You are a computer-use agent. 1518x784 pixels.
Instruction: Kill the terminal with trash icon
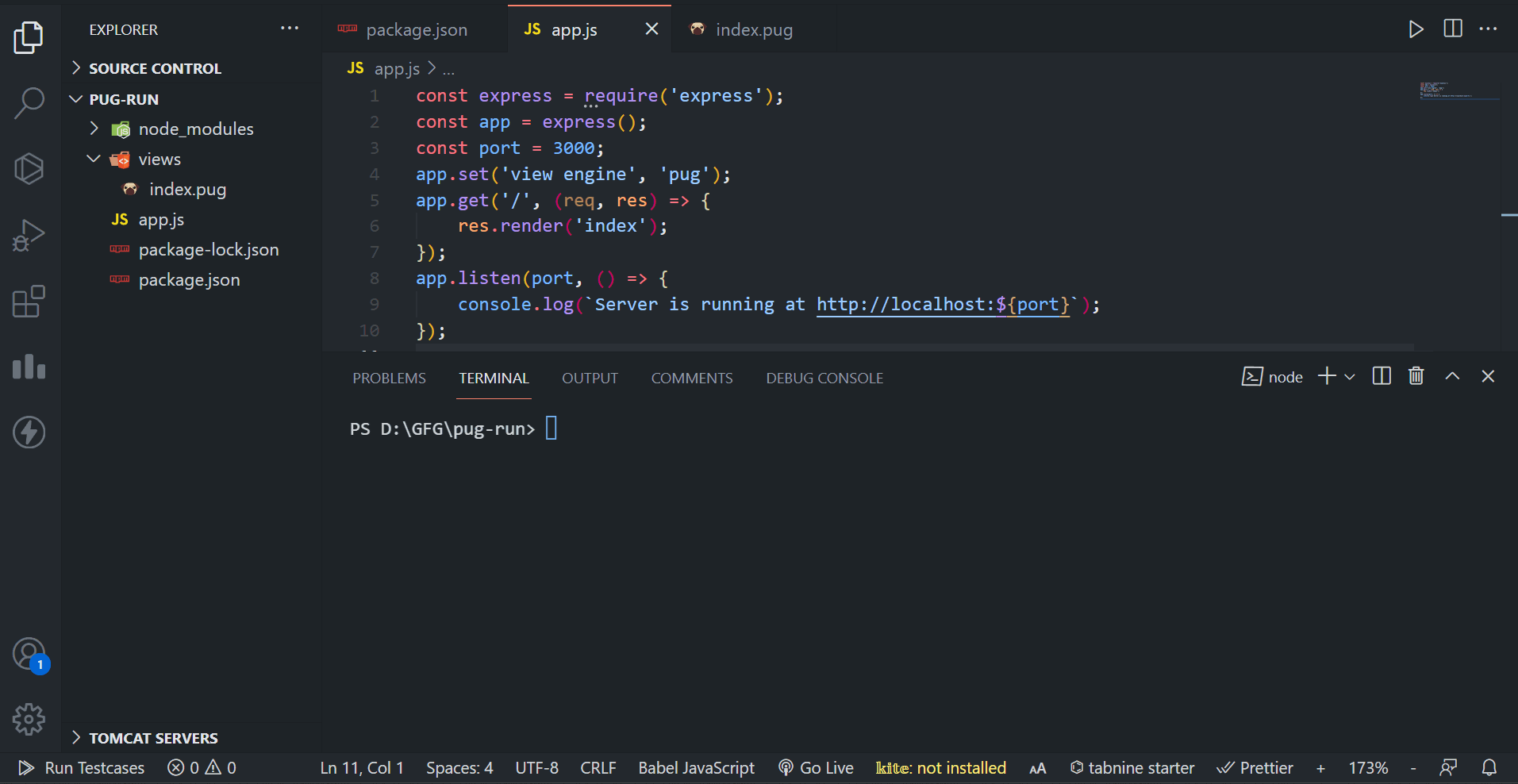1416,377
